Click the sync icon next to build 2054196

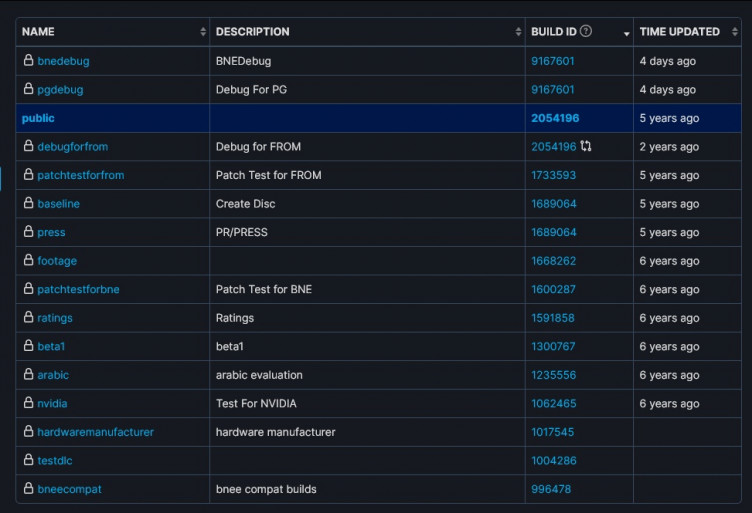586,147
